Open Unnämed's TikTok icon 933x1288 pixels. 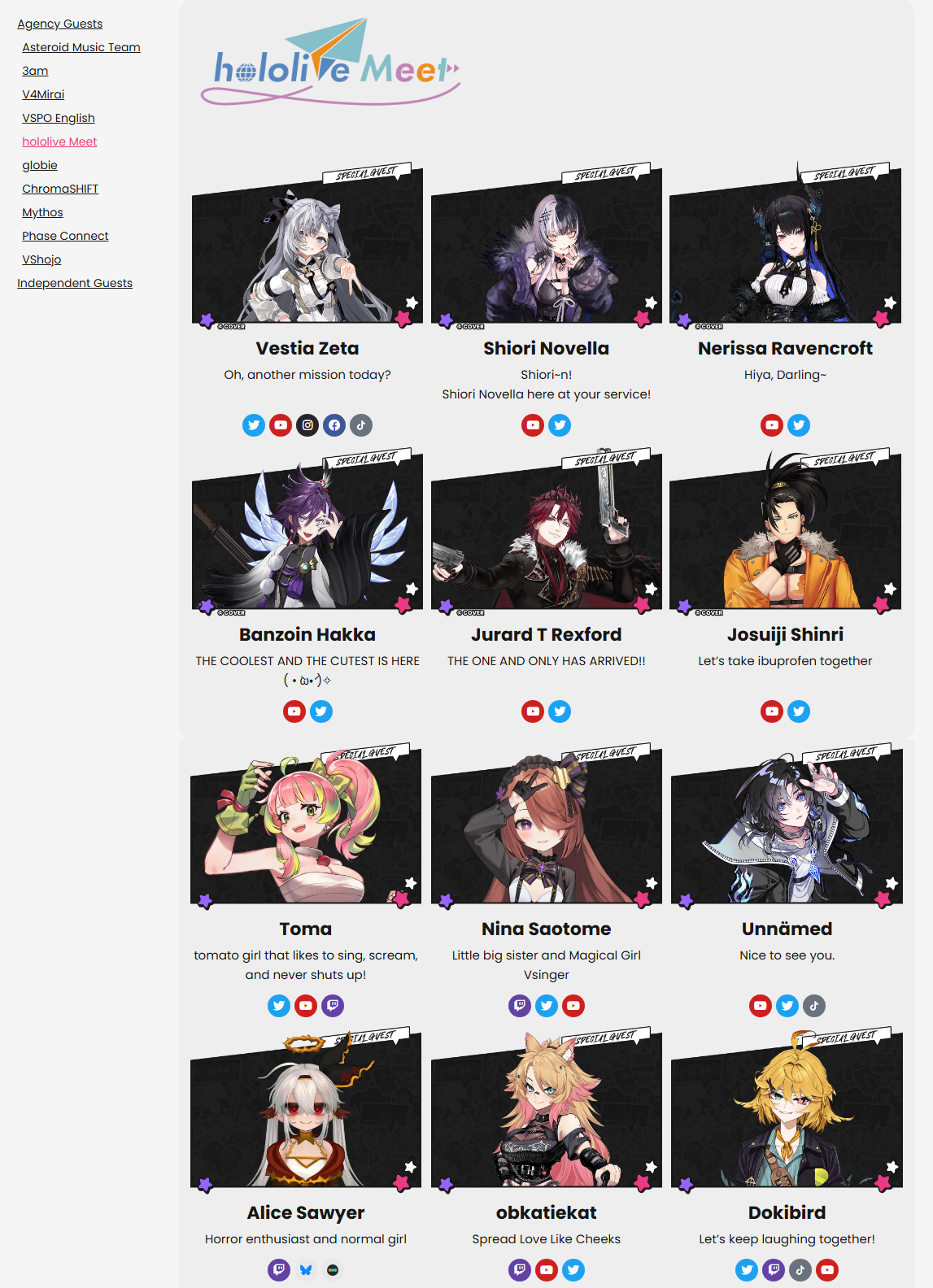[814, 1006]
